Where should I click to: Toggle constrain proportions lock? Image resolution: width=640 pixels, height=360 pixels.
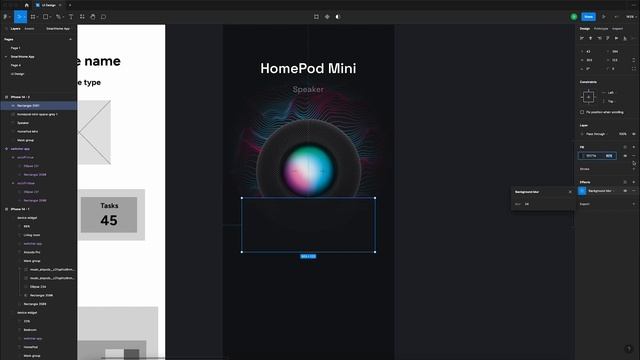tap(633, 60)
